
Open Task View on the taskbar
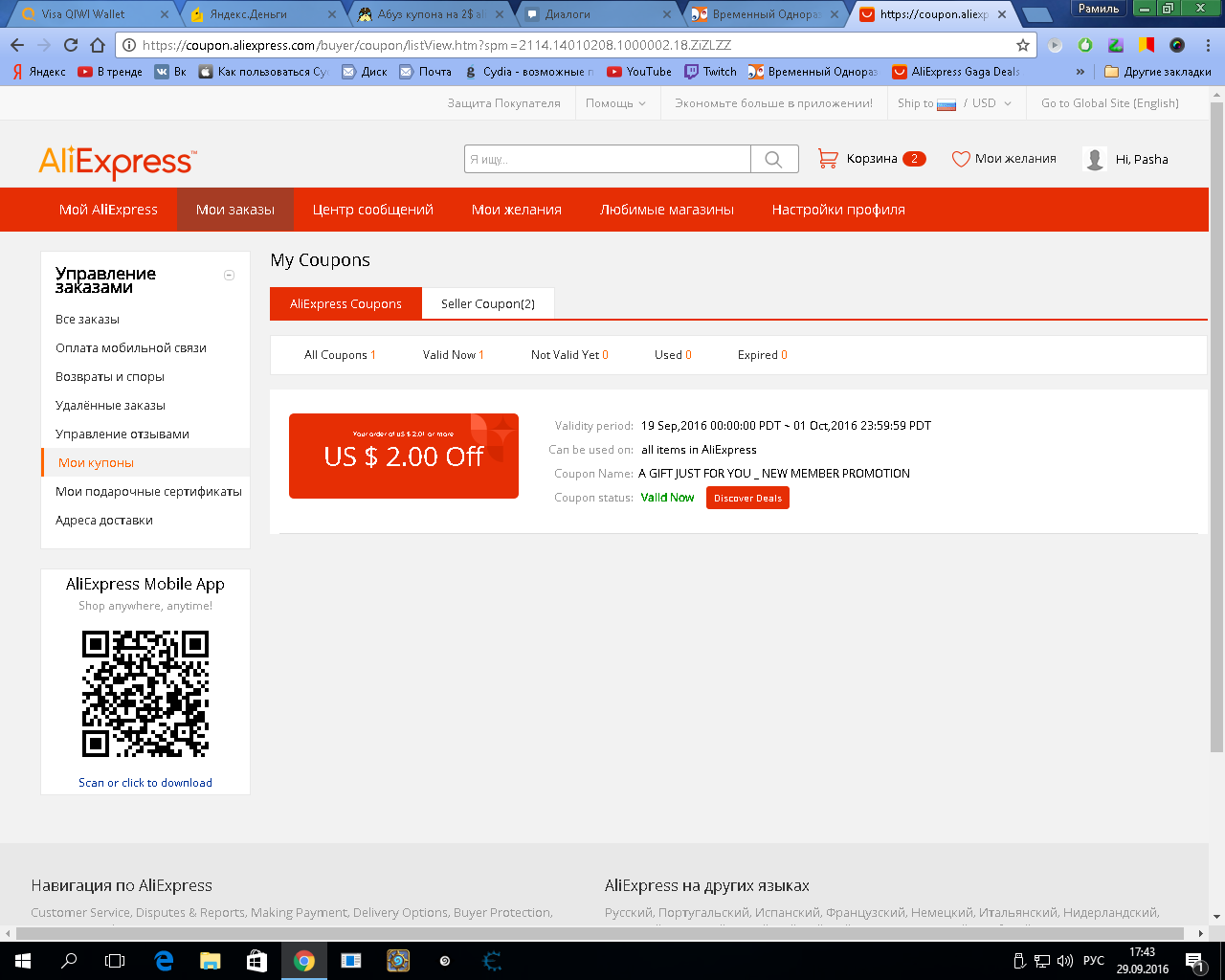(115, 961)
